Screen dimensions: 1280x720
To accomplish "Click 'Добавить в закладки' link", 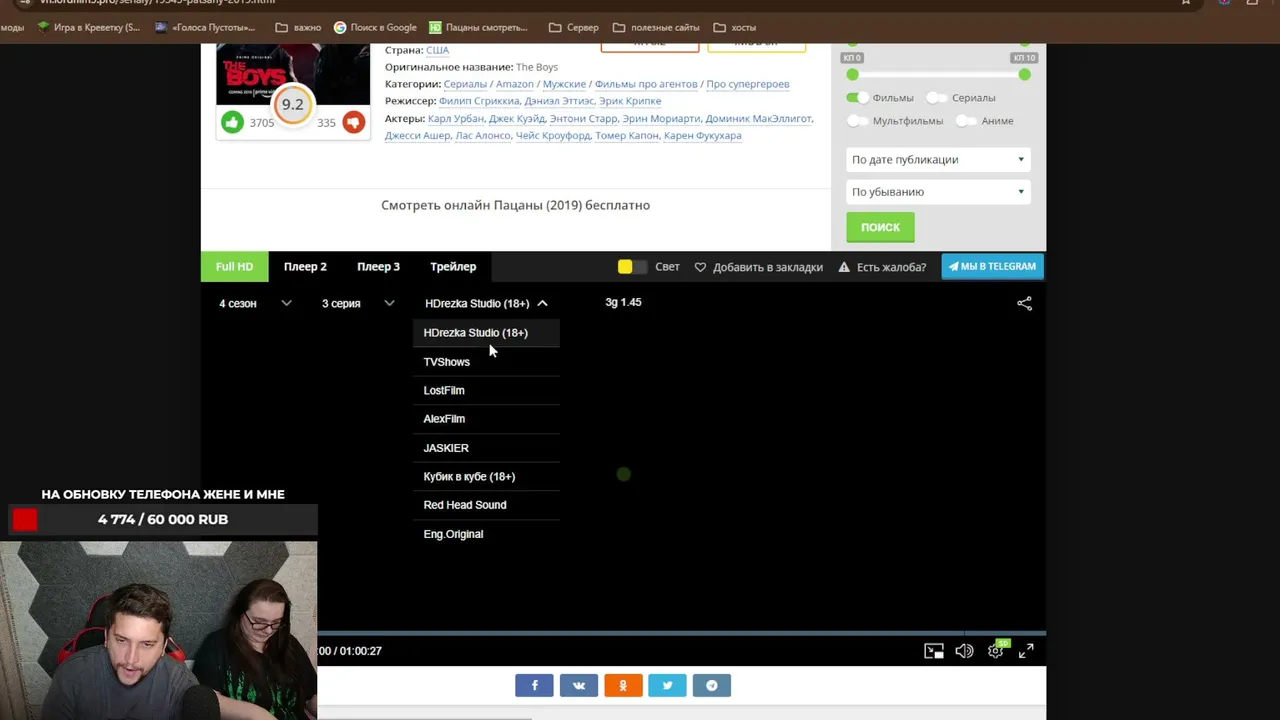I will tap(768, 267).
